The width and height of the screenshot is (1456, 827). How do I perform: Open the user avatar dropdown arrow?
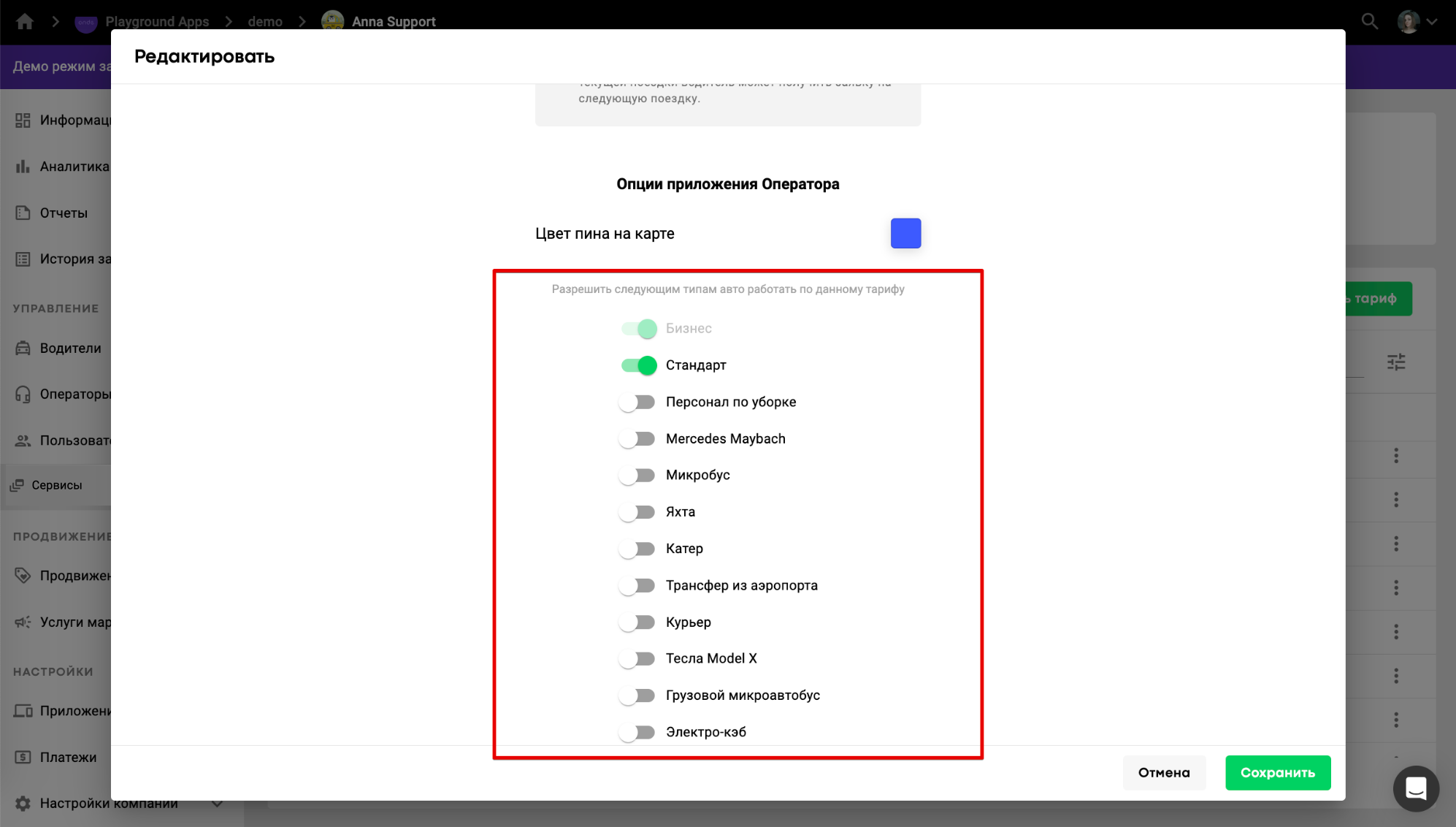[x=1432, y=21]
